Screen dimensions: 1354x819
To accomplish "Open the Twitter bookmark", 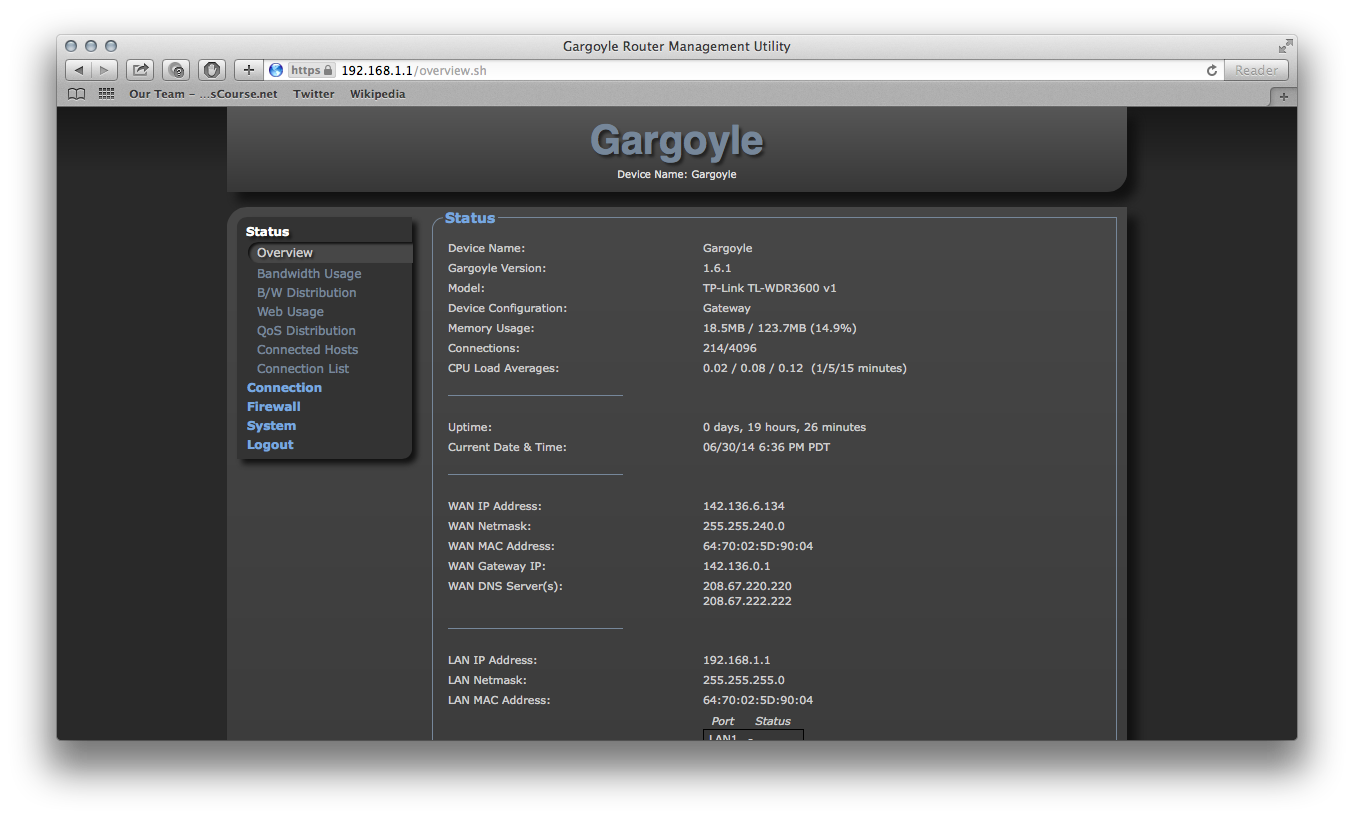I will click(x=314, y=94).
